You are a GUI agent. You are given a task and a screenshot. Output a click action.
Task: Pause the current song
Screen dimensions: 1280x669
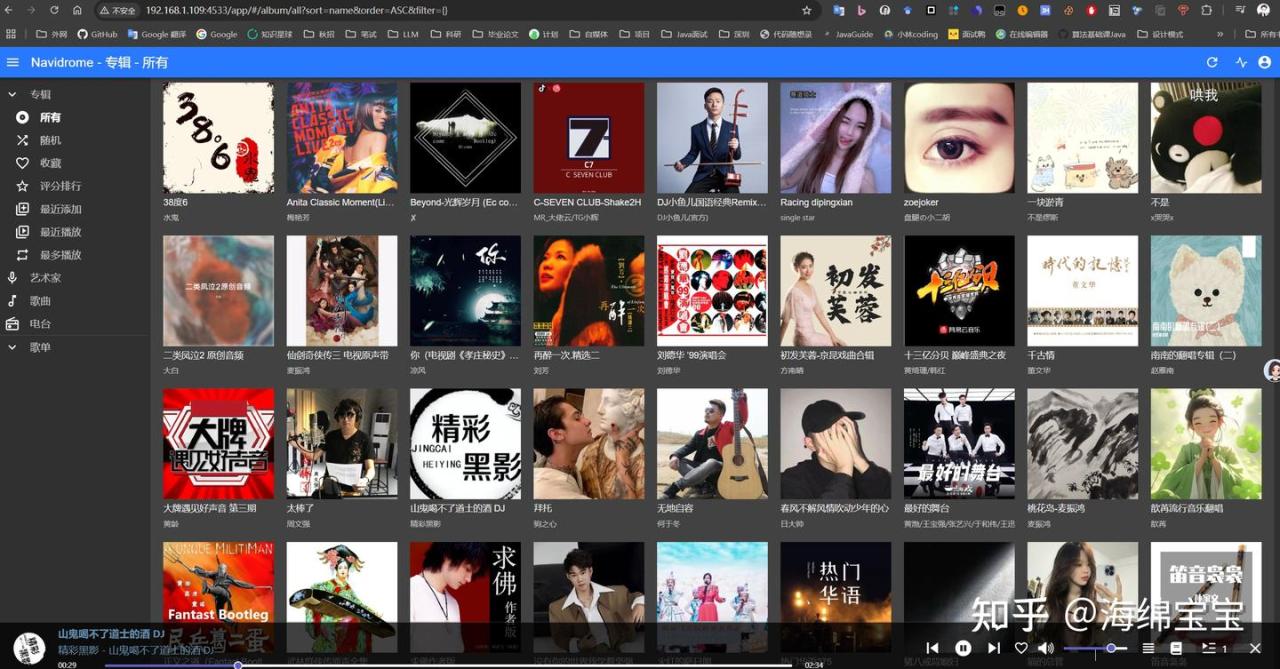(x=963, y=648)
